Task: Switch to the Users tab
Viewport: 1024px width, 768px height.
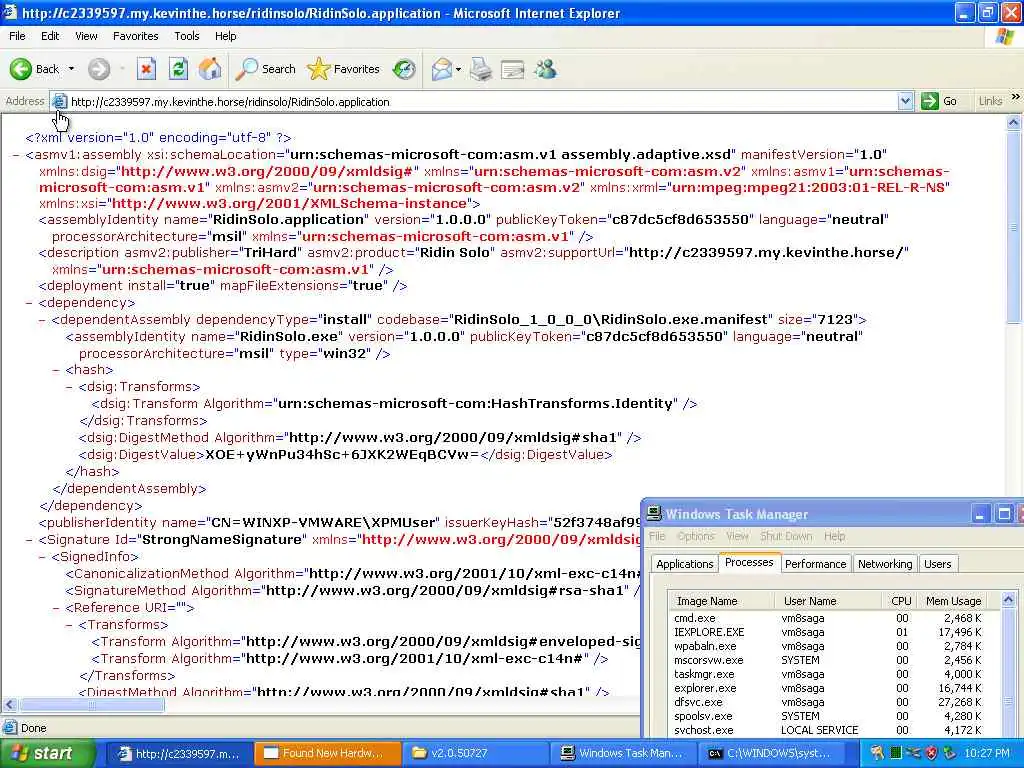Action: coord(937,564)
